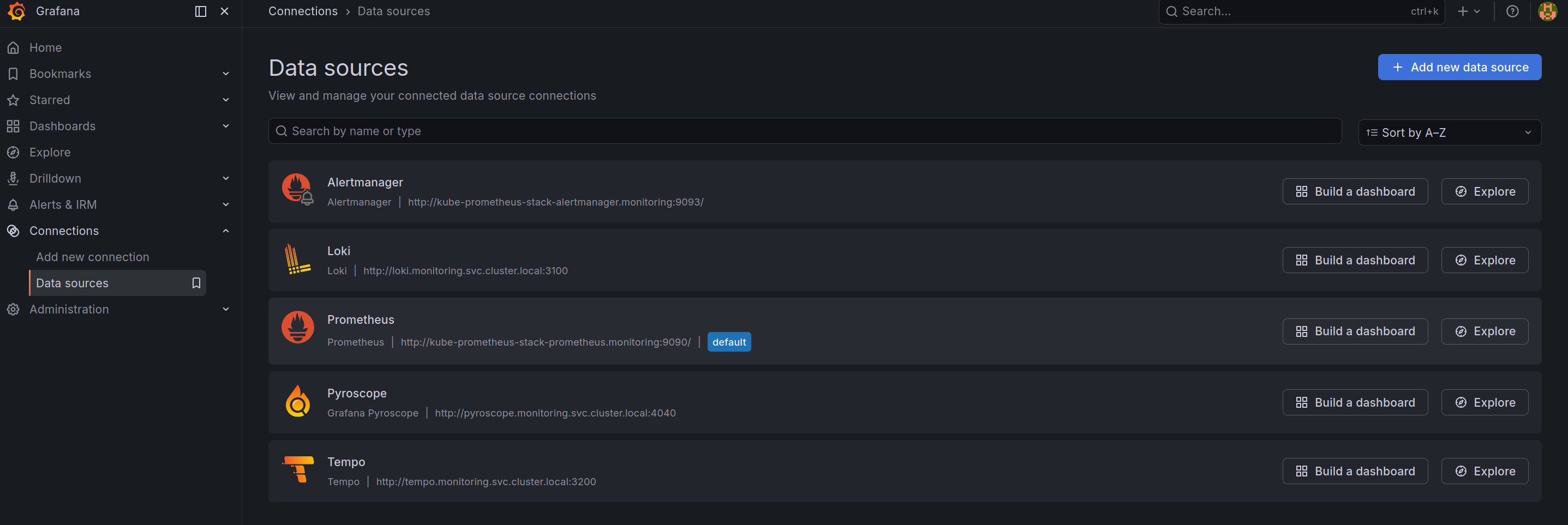Viewport: 1568px width, 525px height.
Task: Click the user avatar profile icon
Action: pos(1547,11)
